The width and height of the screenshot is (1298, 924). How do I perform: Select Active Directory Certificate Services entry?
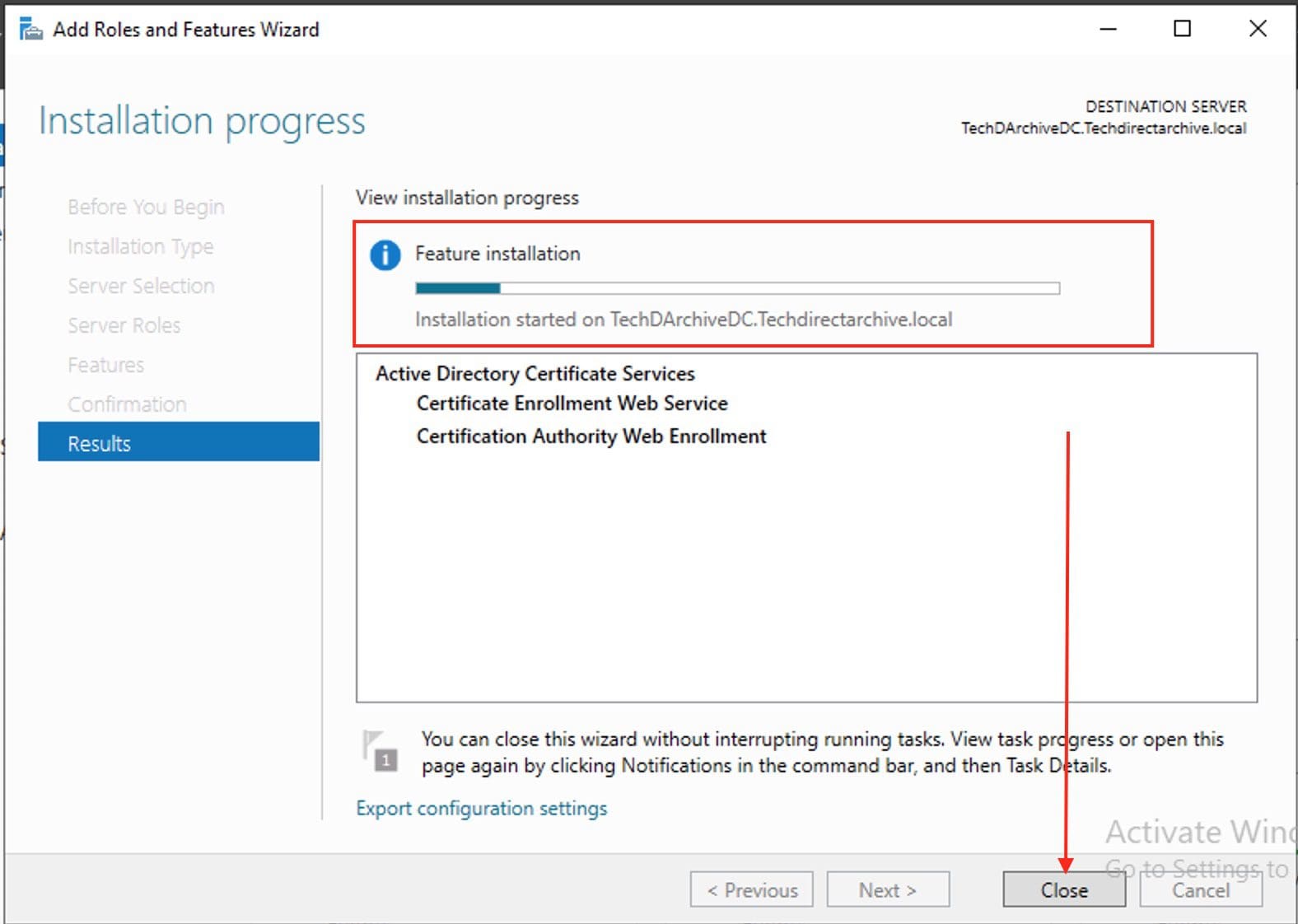tap(535, 374)
